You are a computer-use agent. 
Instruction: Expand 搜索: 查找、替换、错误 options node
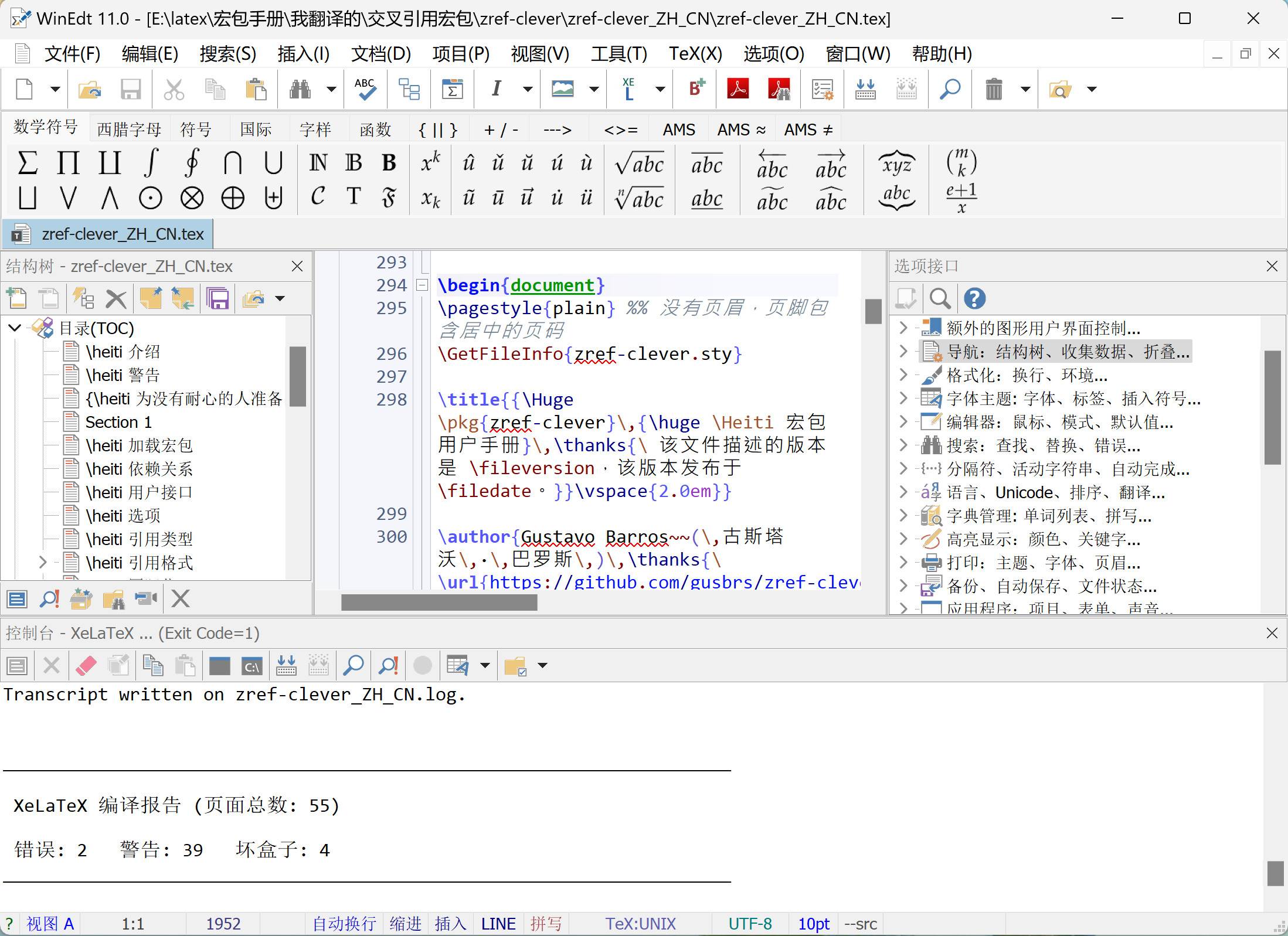coord(903,445)
